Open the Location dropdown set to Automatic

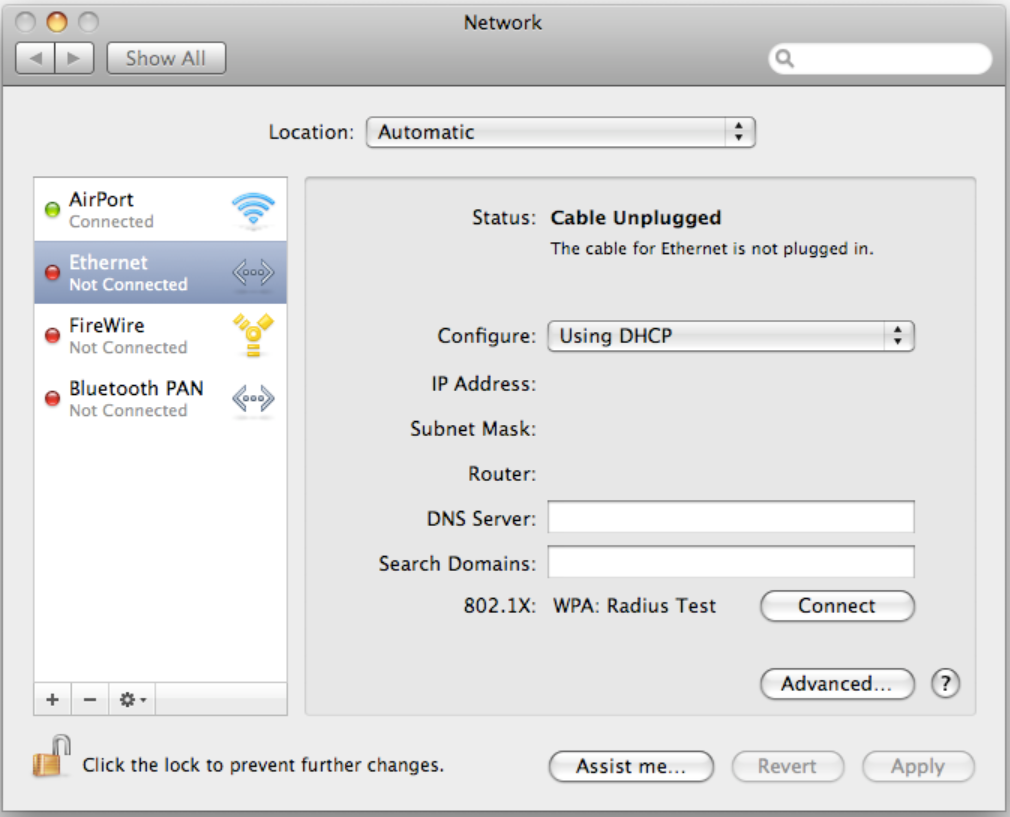560,132
